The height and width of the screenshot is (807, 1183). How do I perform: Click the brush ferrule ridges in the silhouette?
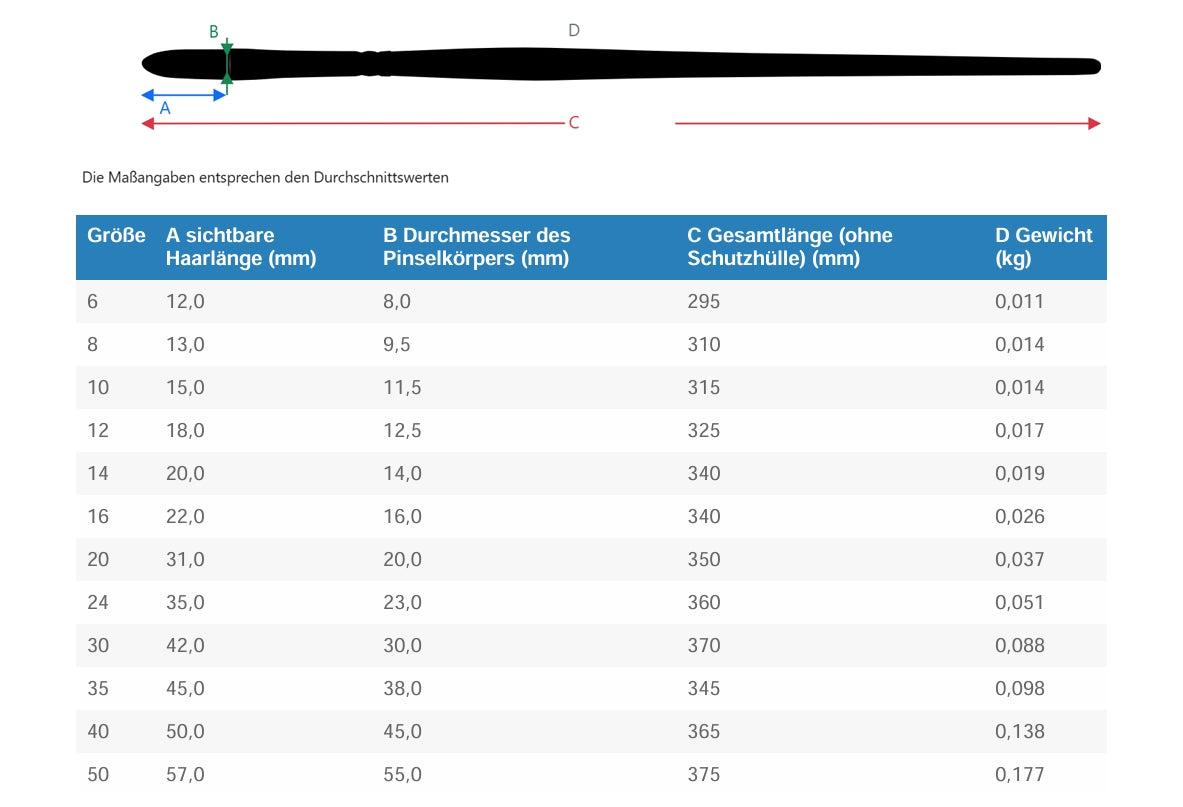click(372, 64)
